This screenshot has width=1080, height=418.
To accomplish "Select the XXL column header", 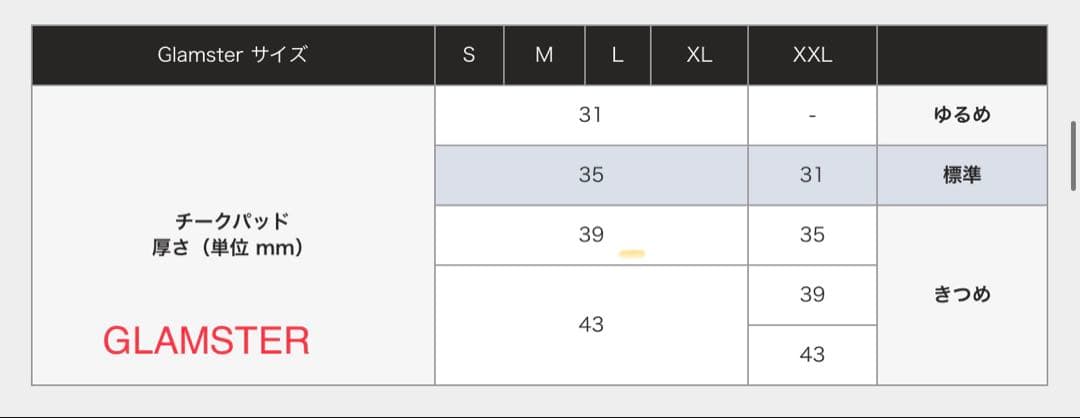I will (812, 56).
